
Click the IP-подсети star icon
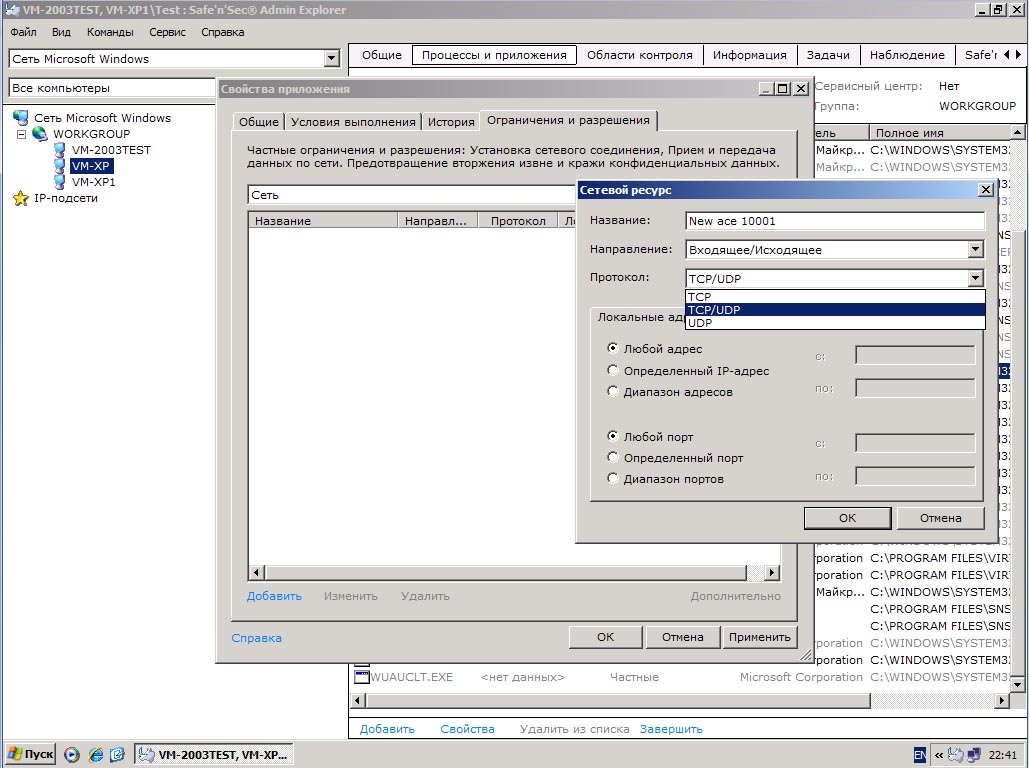[21, 198]
